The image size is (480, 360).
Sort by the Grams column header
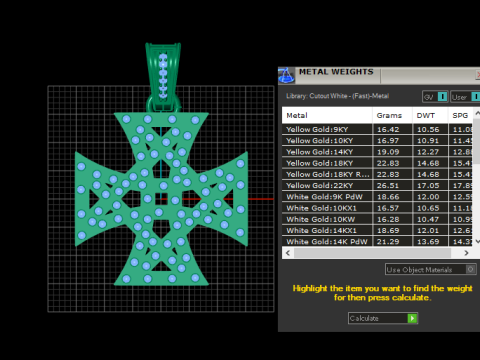[x=392, y=115]
